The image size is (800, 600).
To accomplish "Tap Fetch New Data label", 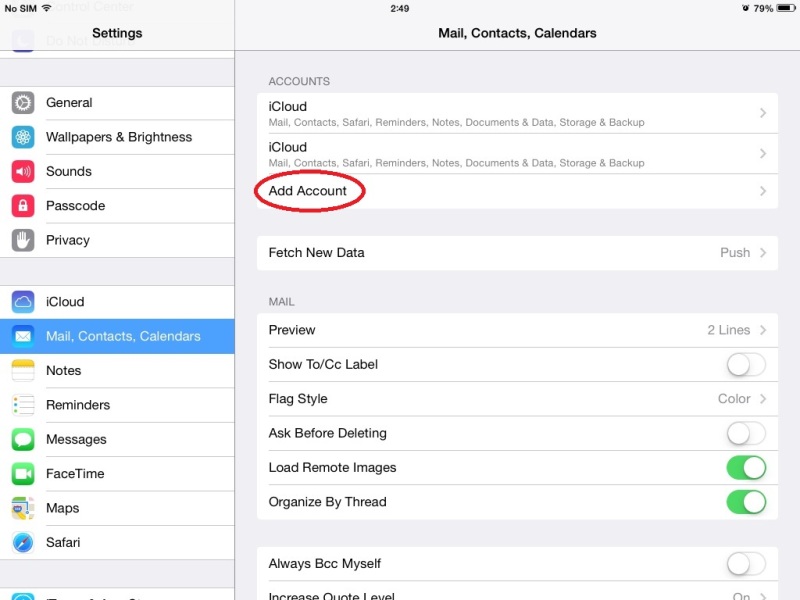I will pyautogui.click(x=316, y=253).
